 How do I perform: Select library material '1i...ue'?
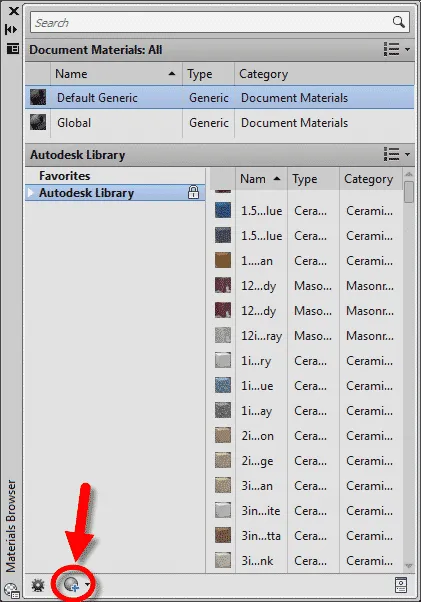[x=306, y=386]
